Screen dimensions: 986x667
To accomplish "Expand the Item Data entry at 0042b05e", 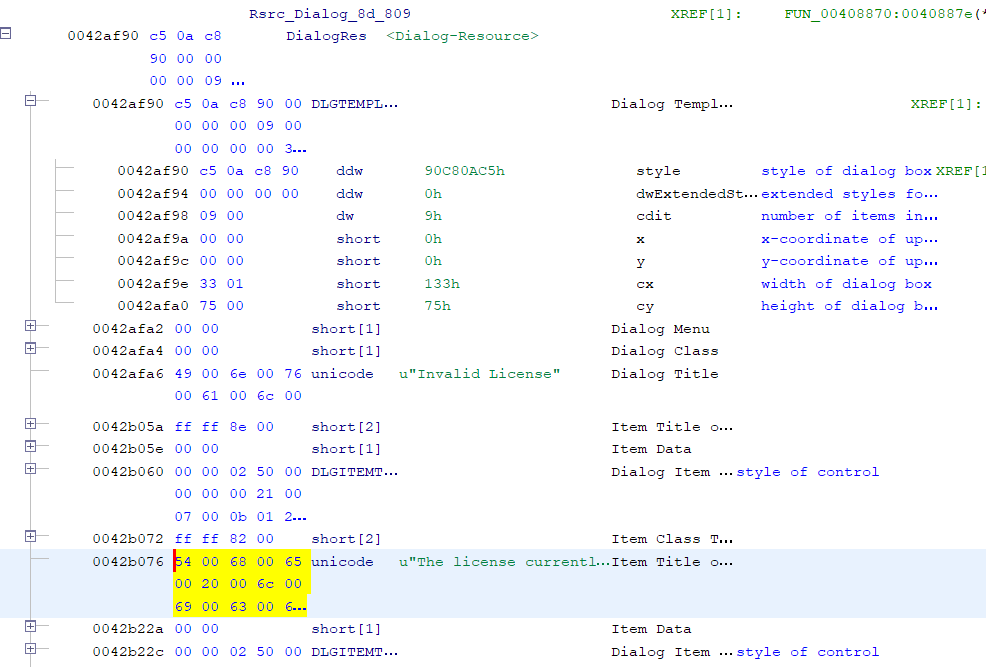I will point(31,445).
